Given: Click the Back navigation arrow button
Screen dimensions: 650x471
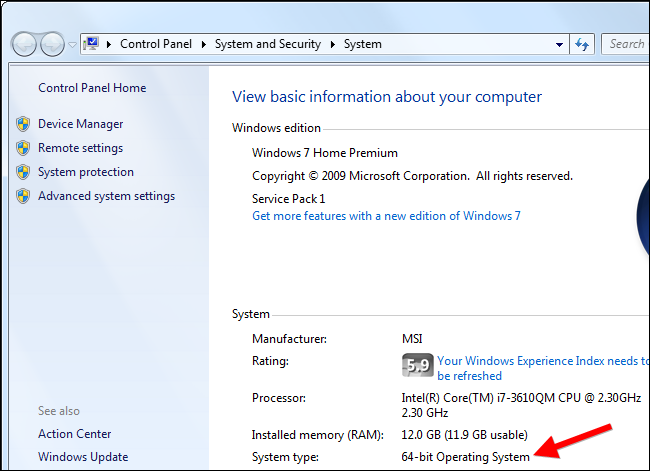Looking at the screenshot, I should [25, 44].
